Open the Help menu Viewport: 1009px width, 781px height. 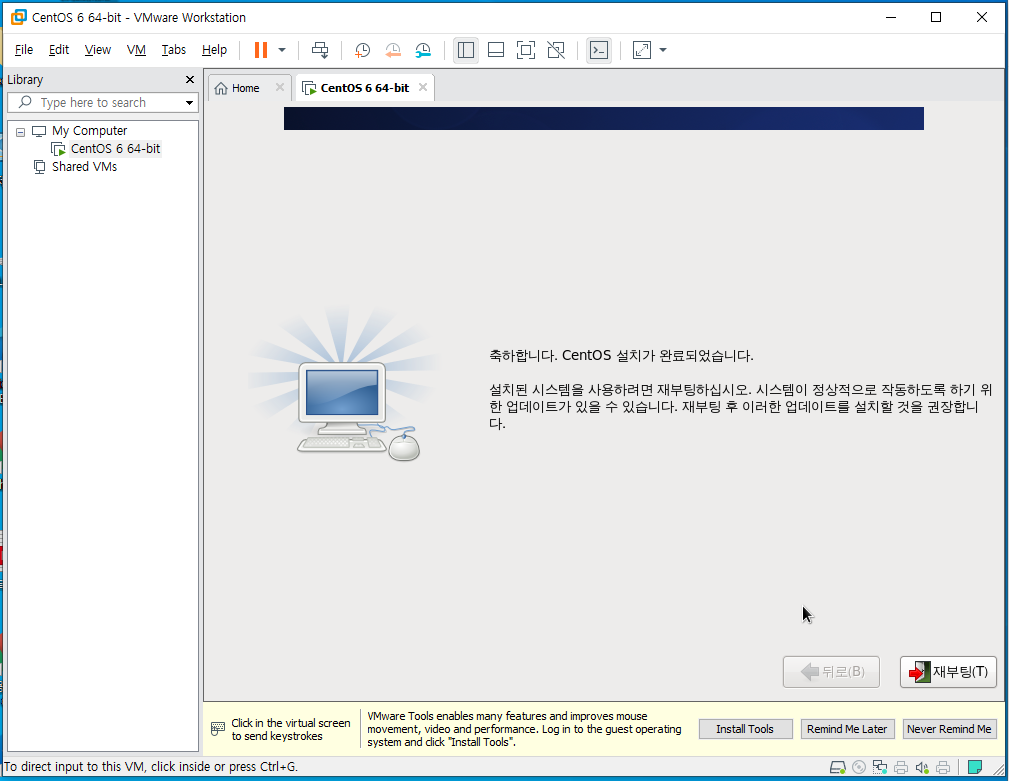(214, 50)
